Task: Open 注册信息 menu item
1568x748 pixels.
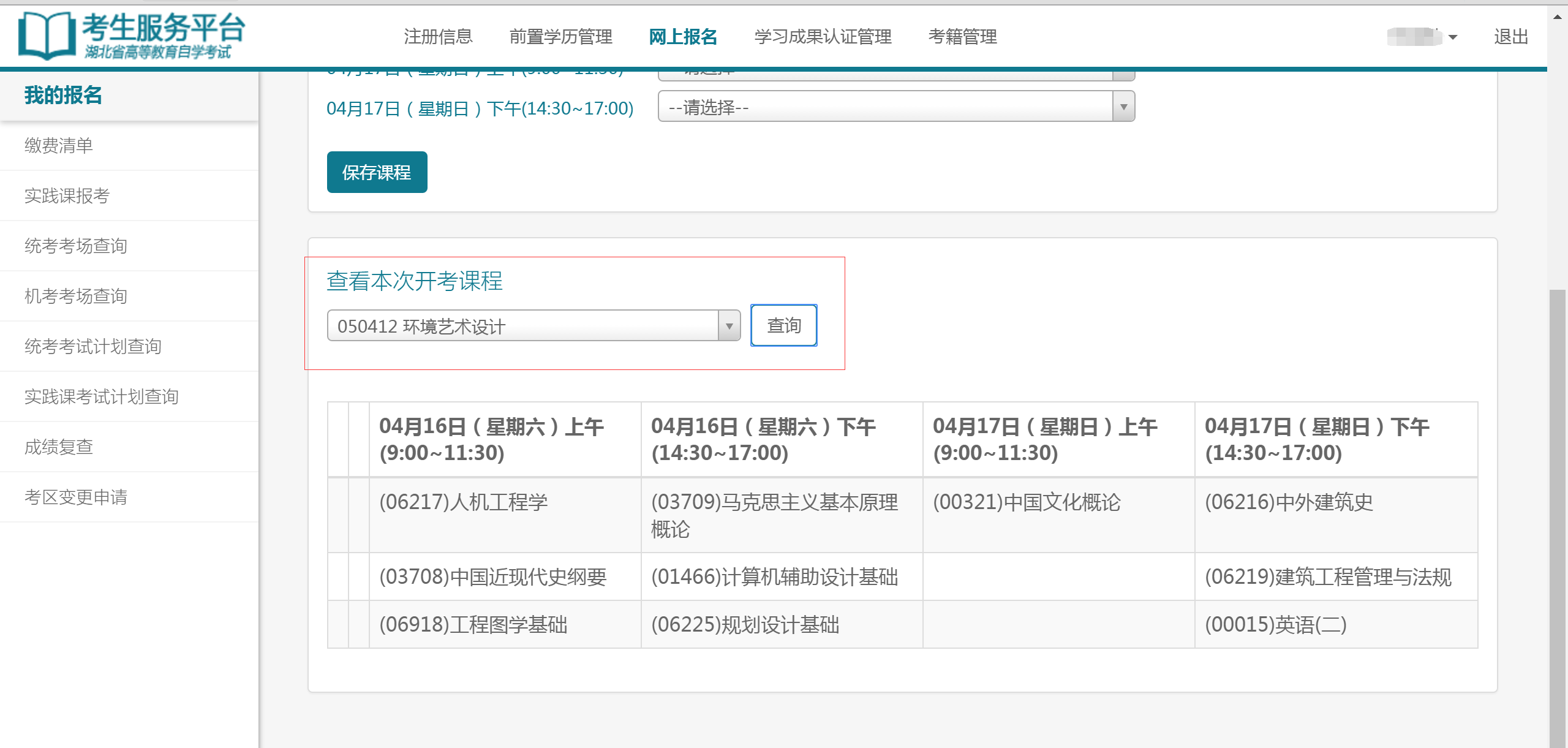Action: tap(438, 37)
